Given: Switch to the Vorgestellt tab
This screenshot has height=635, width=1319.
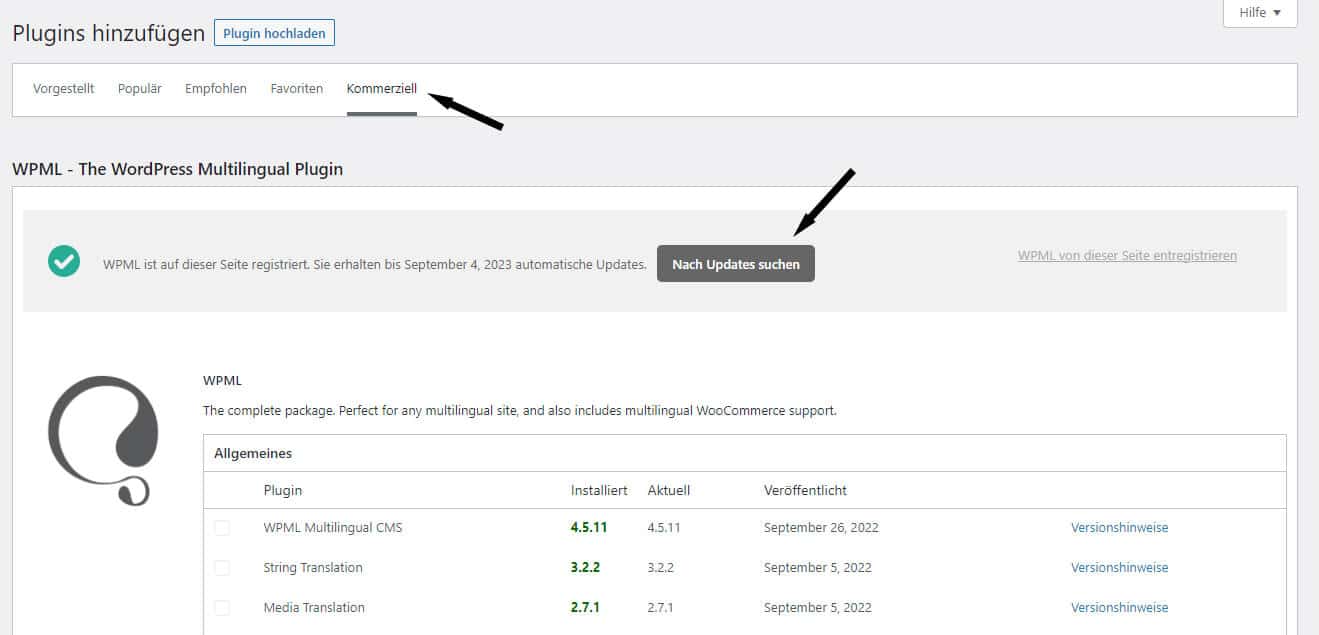Looking at the screenshot, I should click(64, 89).
